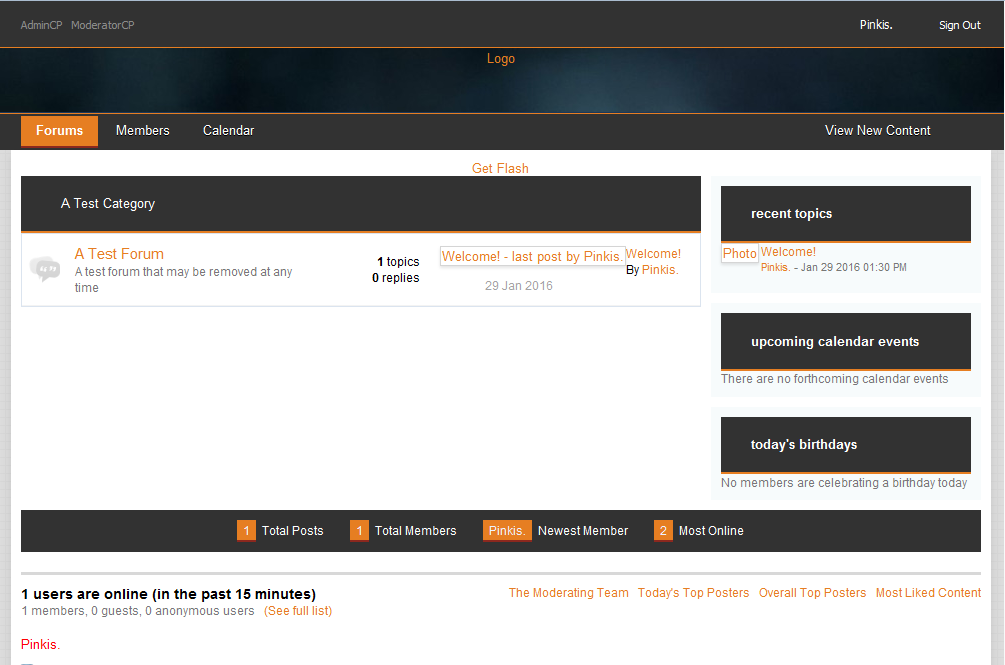Image resolution: width=1005 pixels, height=665 pixels.
Task: Open the Calendar tab
Action: [x=228, y=131]
